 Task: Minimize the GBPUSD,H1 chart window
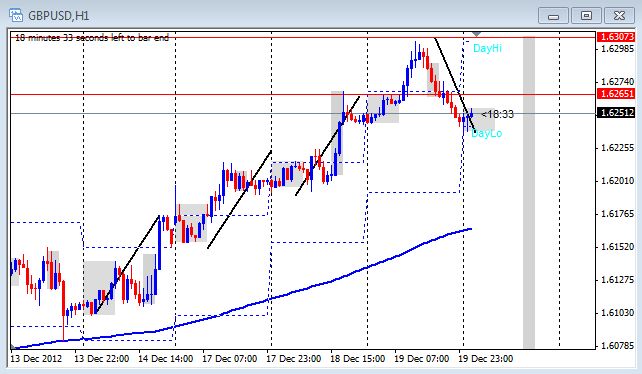pyautogui.click(x=553, y=16)
